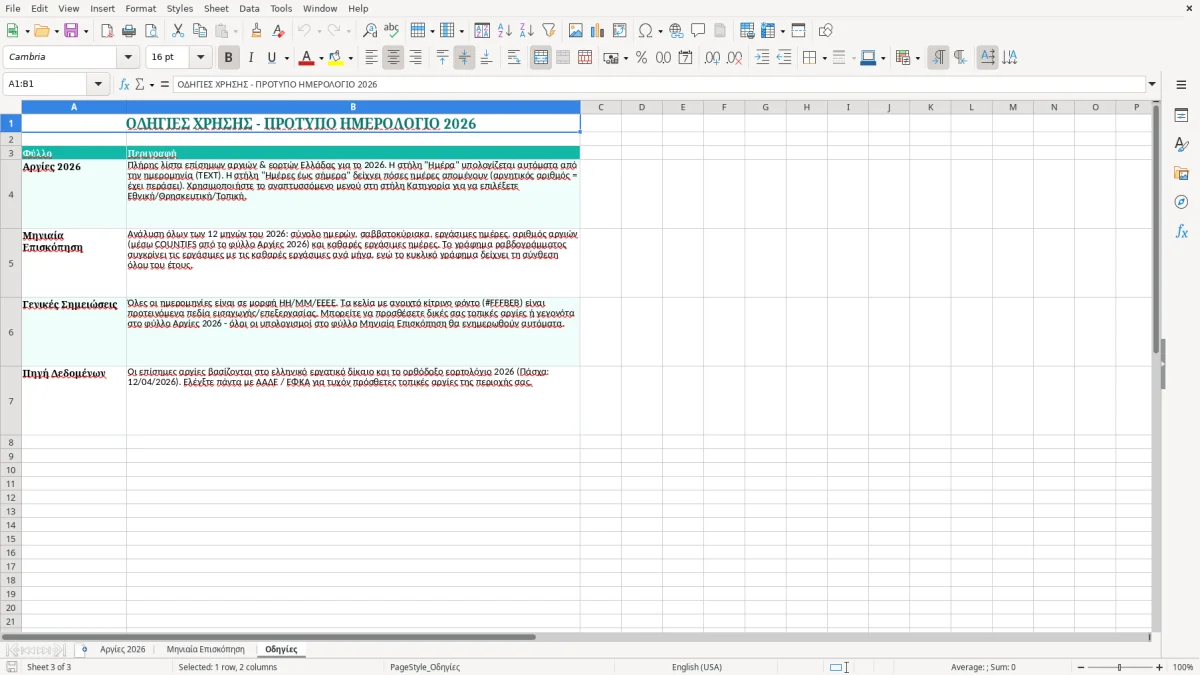Viewport: 1200px width, 675px height.
Task: Click the Center Horizontally alignment button
Action: click(x=393, y=58)
